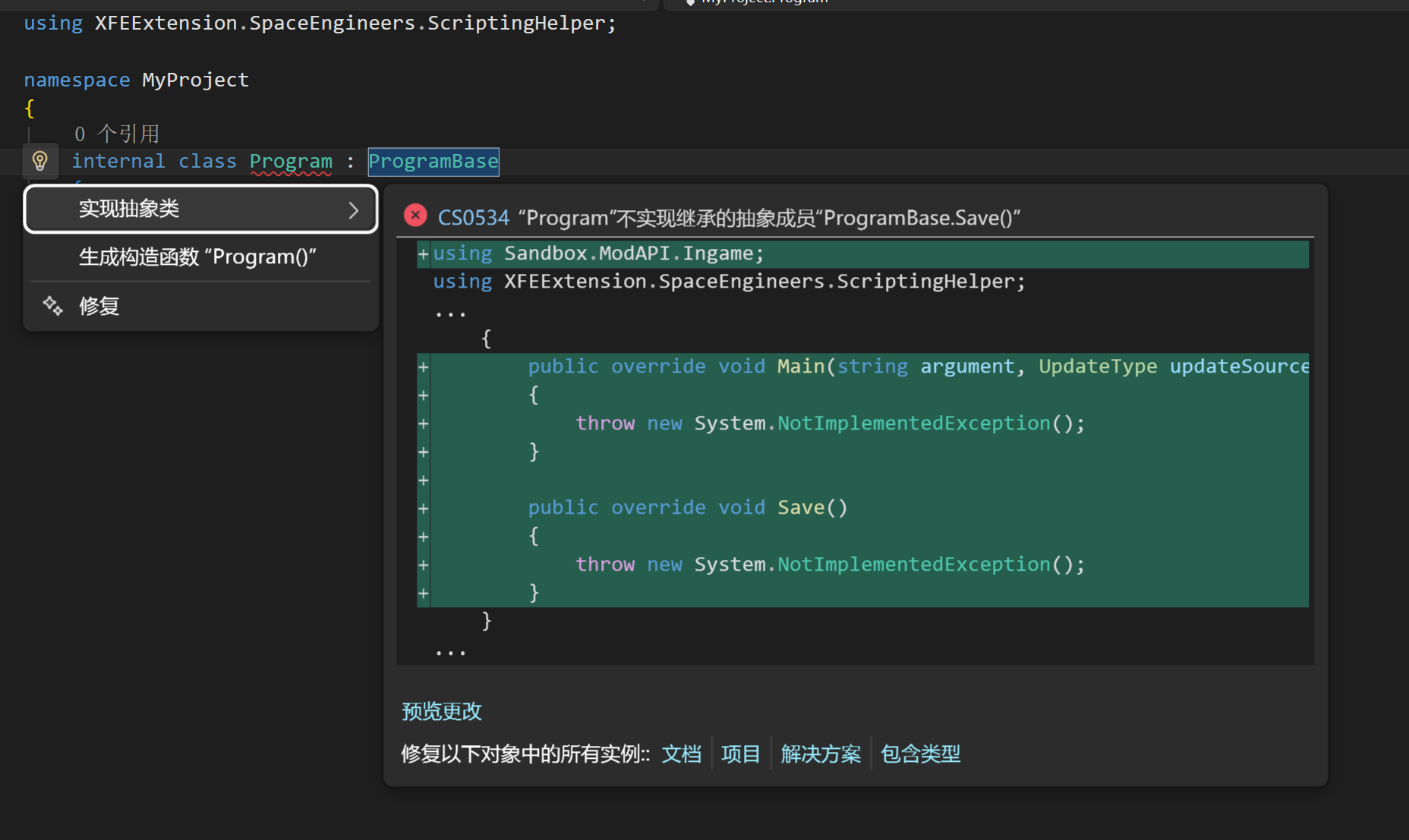Expand the 实现抽象类 submenu arrow

coord(353,210)
